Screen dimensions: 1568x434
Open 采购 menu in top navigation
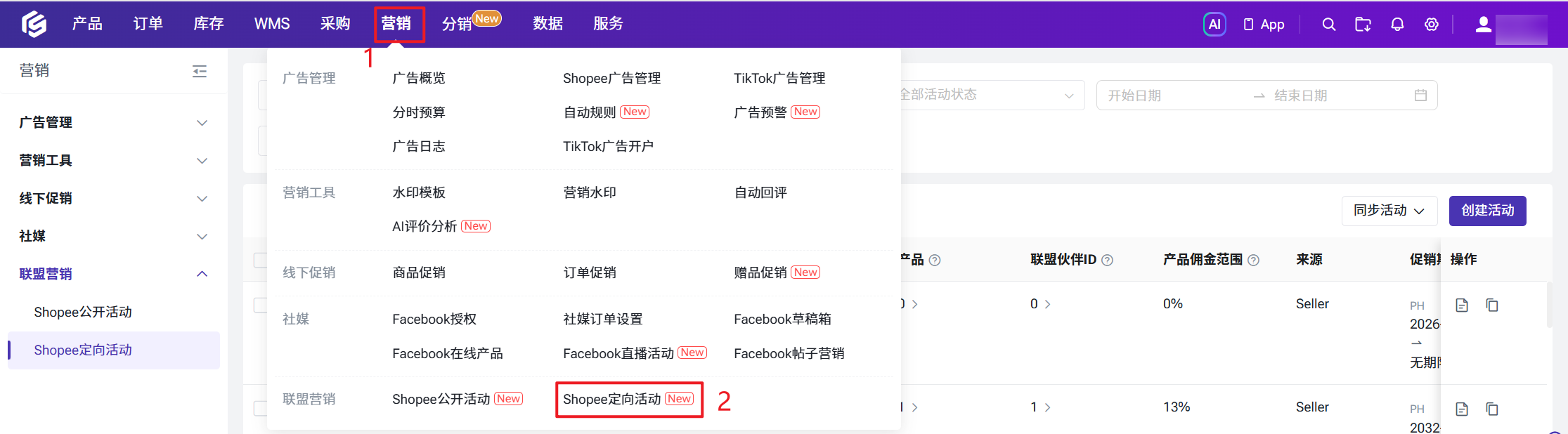[x=335, y=24]
